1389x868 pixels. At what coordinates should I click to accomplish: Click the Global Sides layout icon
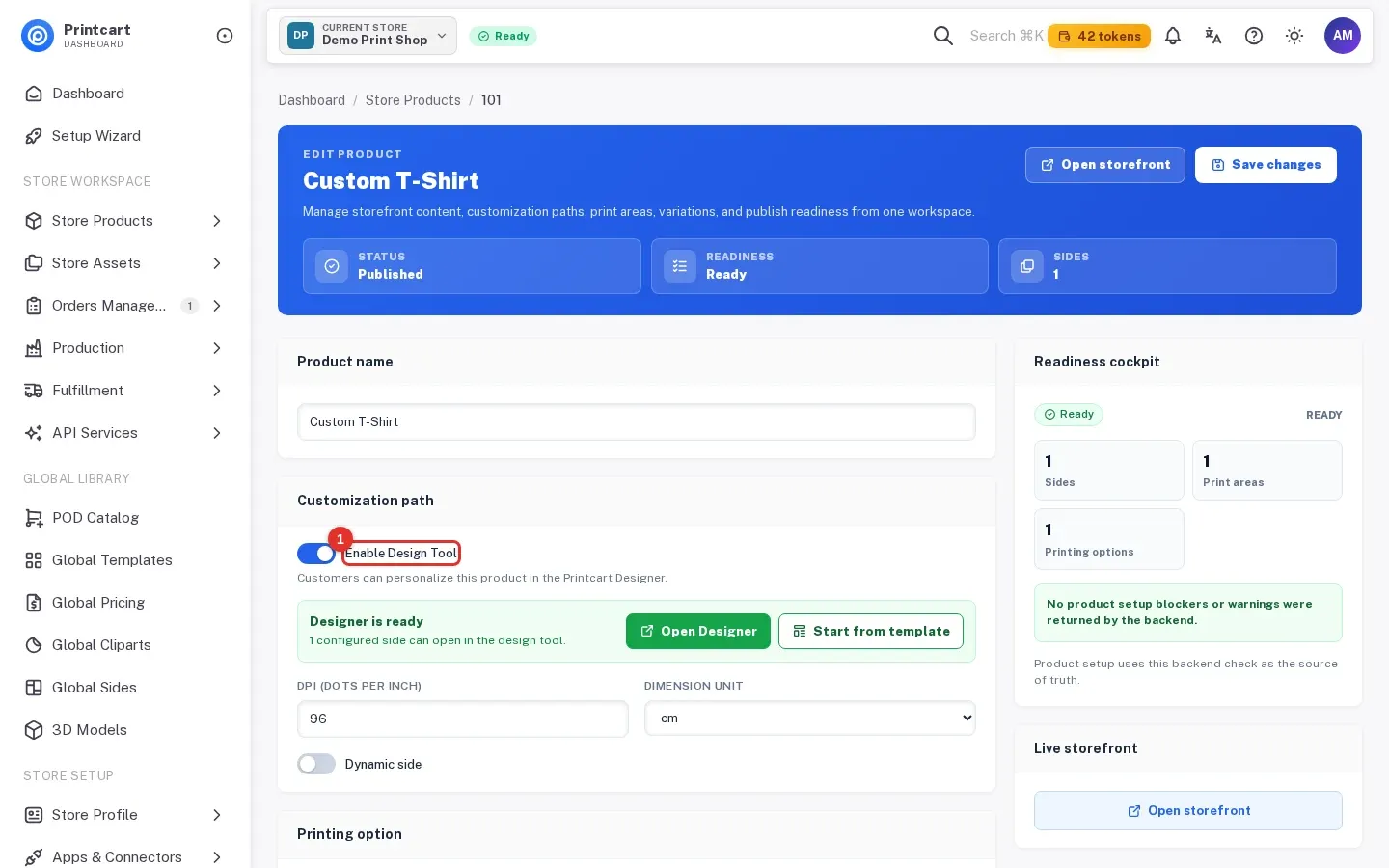34,688
